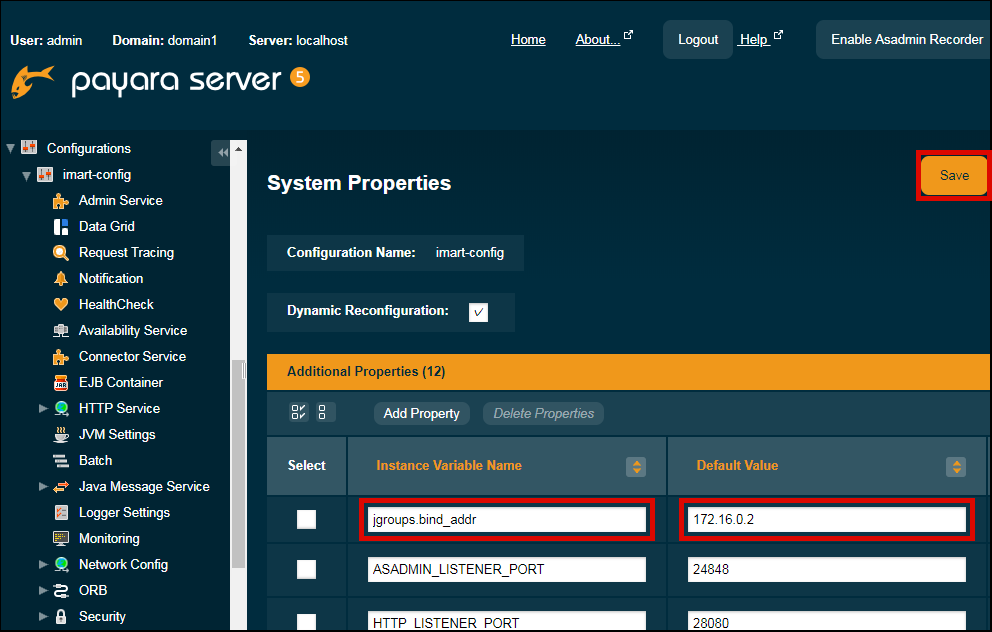Click the 172.16.0.2 default value field
The image size is (992, 632).
826,520
